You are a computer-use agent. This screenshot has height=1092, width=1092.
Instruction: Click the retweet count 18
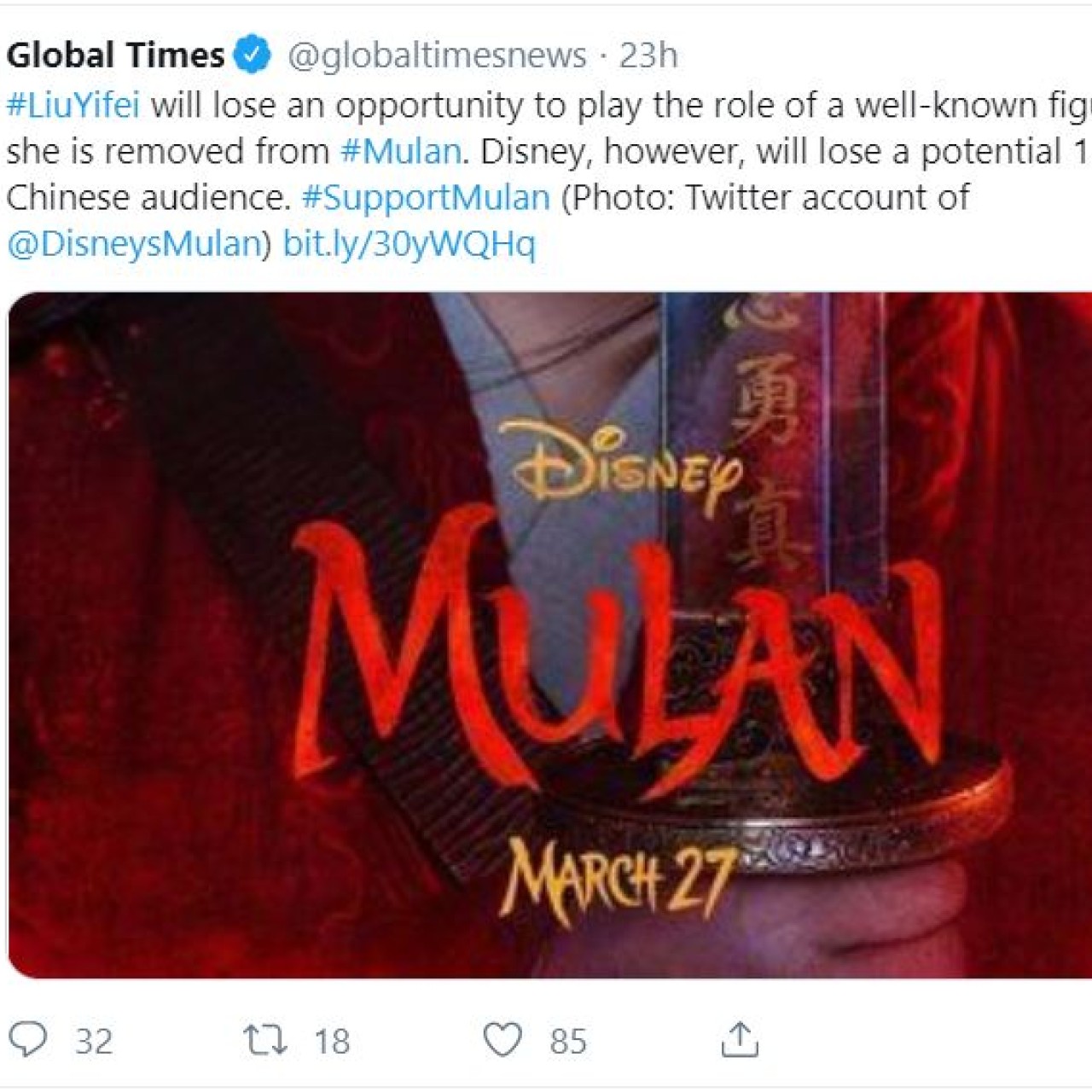(x=332, y=1042)
